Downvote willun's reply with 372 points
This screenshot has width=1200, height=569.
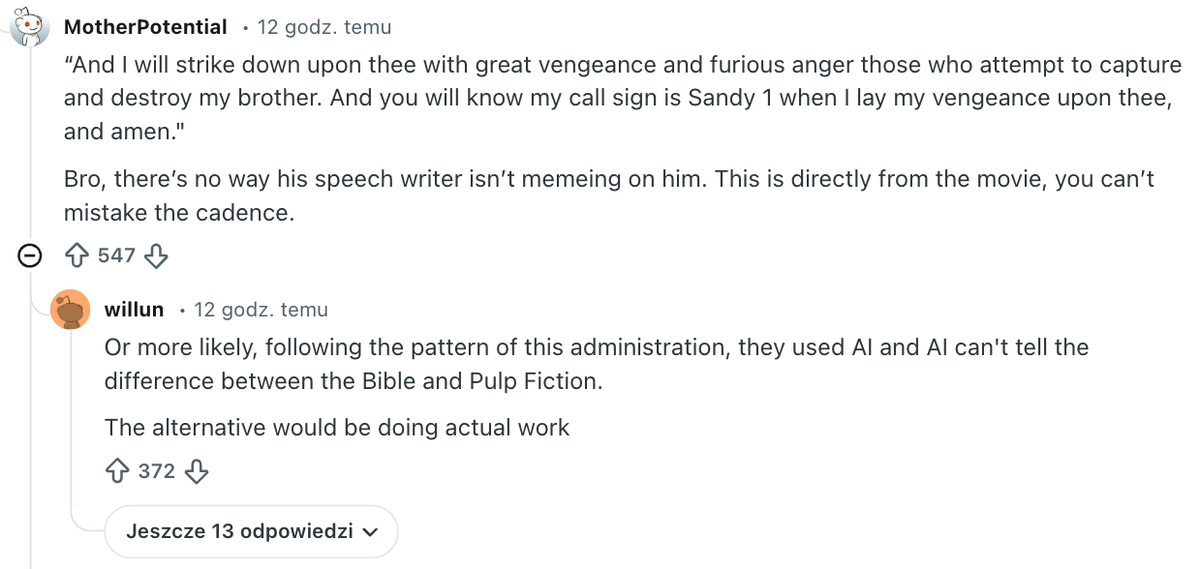(x=196, y=470)
